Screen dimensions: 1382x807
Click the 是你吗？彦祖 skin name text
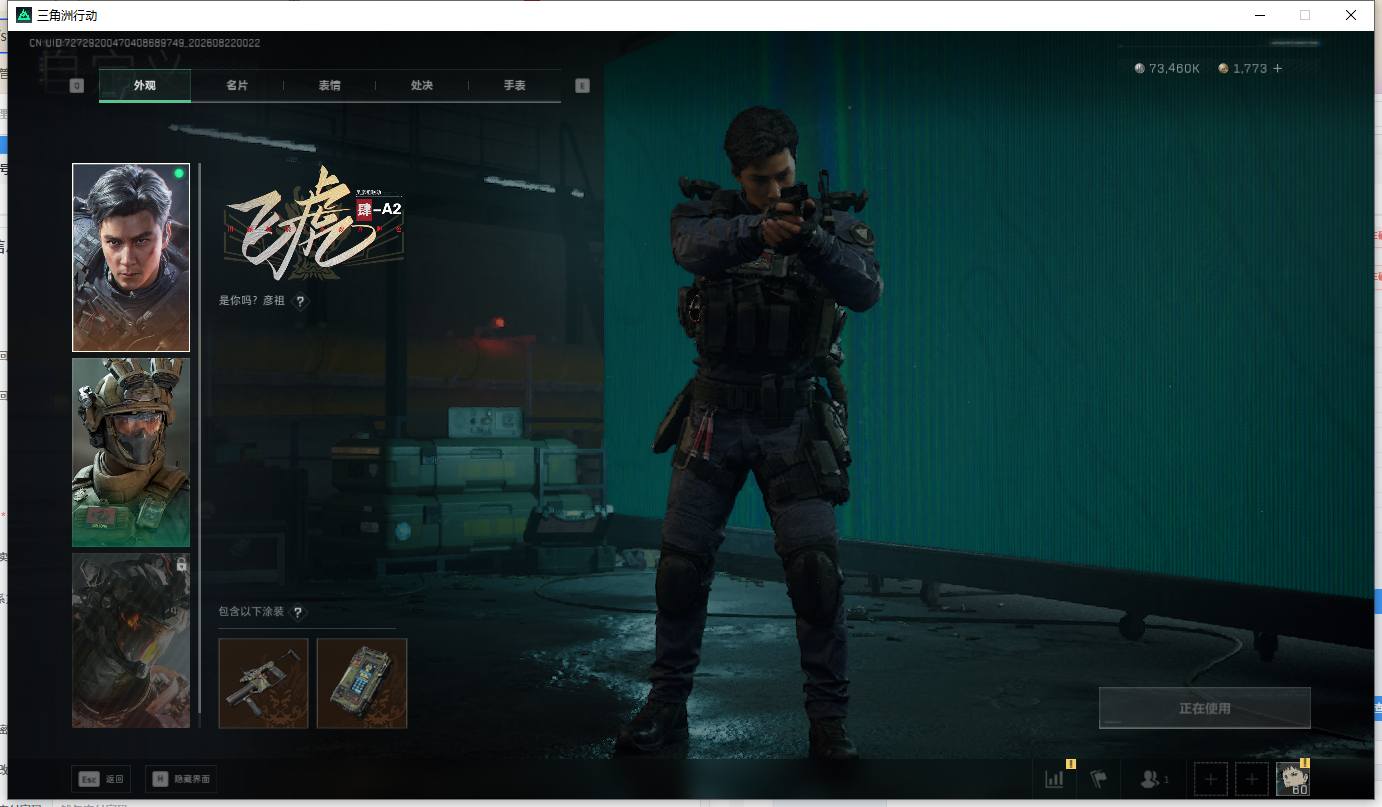click(x=252, y=301)
